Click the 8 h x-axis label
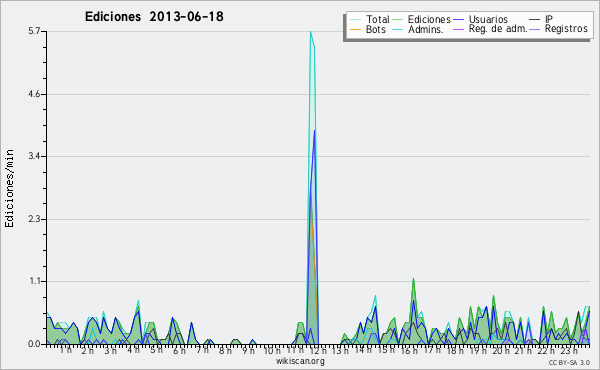The height and width of the screenshot is (370, 600). pyautogui.click(x=225, y=350)
